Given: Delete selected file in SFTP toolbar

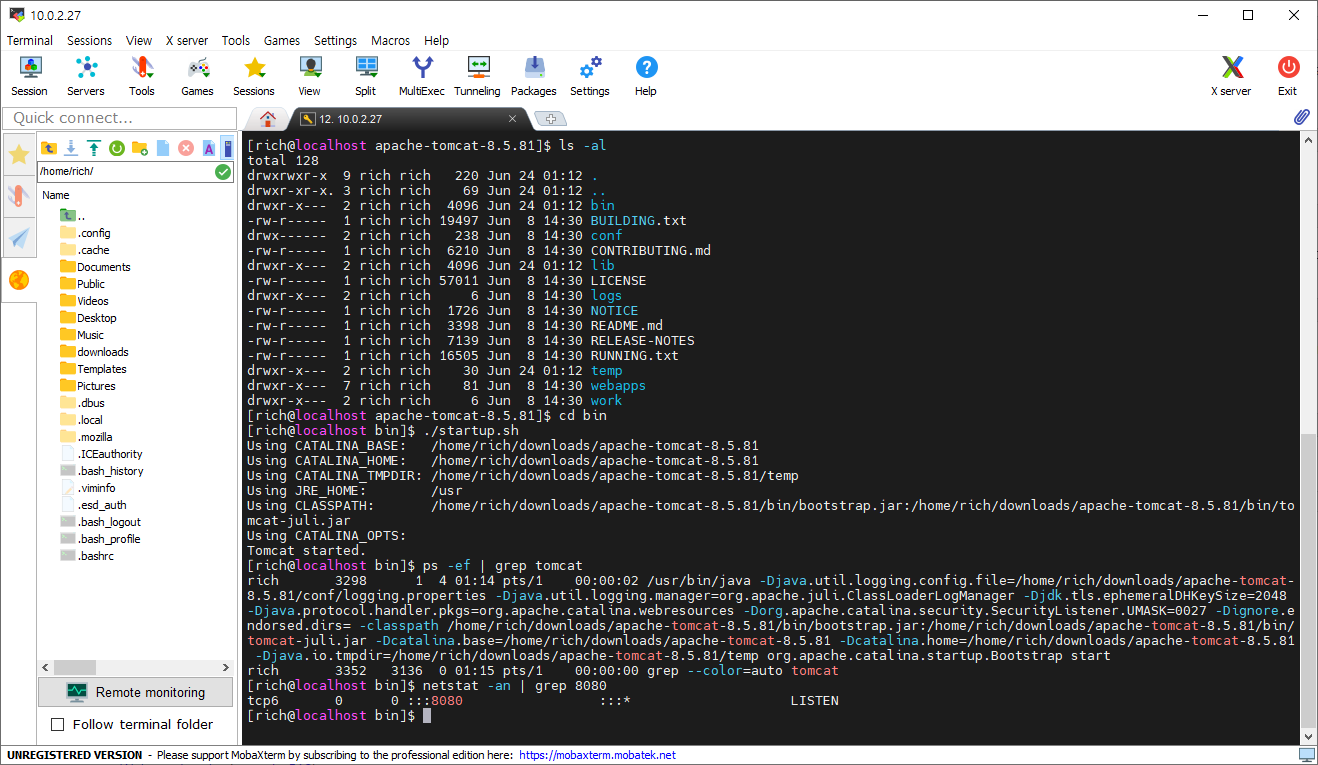Looking at the screenshot, I should click(186, 148).
